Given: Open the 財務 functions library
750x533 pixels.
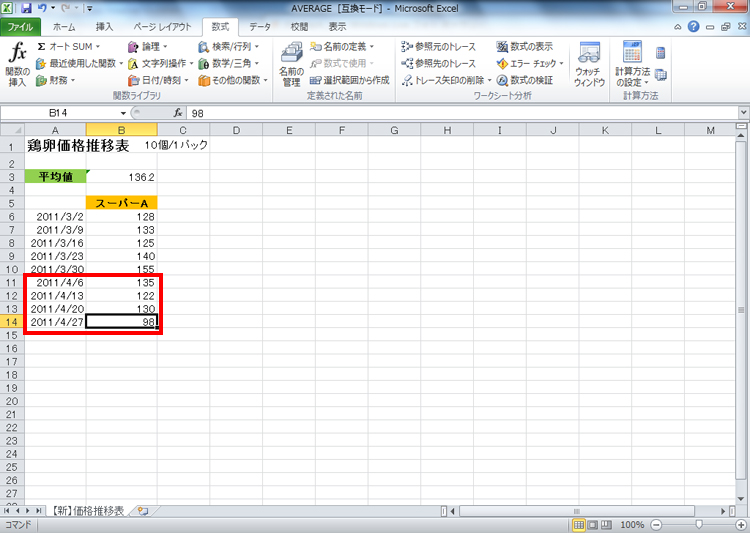Looking at the screenshot, I should [55, 80].
